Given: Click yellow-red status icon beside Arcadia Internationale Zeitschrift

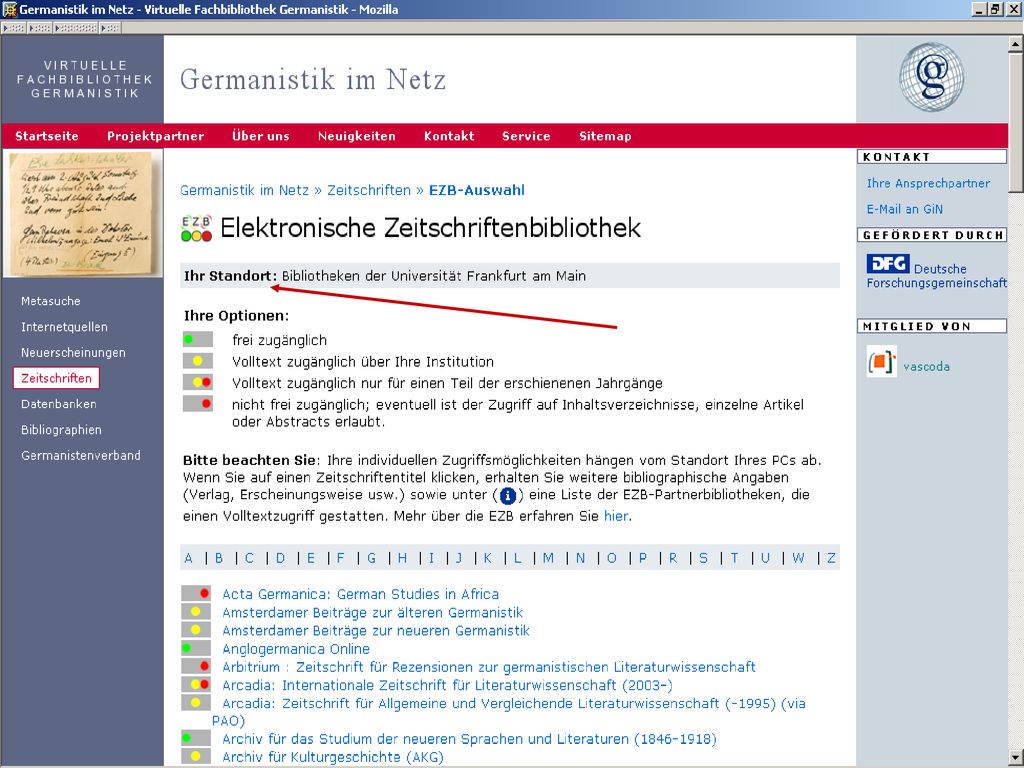Looking at the screenshot, I should coord(196,685).
